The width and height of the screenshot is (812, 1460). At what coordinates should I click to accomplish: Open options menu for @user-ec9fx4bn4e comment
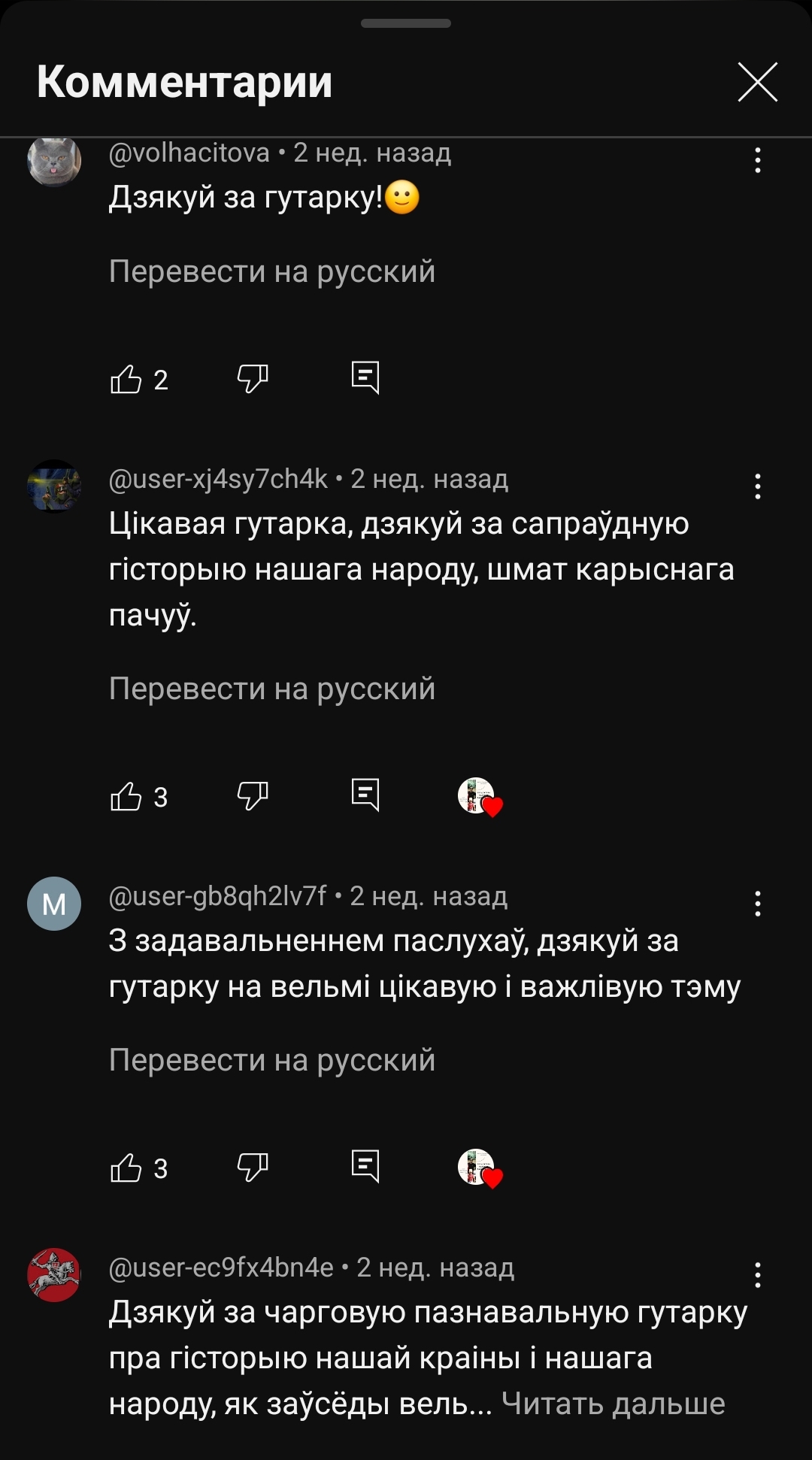coord(758,1275)
